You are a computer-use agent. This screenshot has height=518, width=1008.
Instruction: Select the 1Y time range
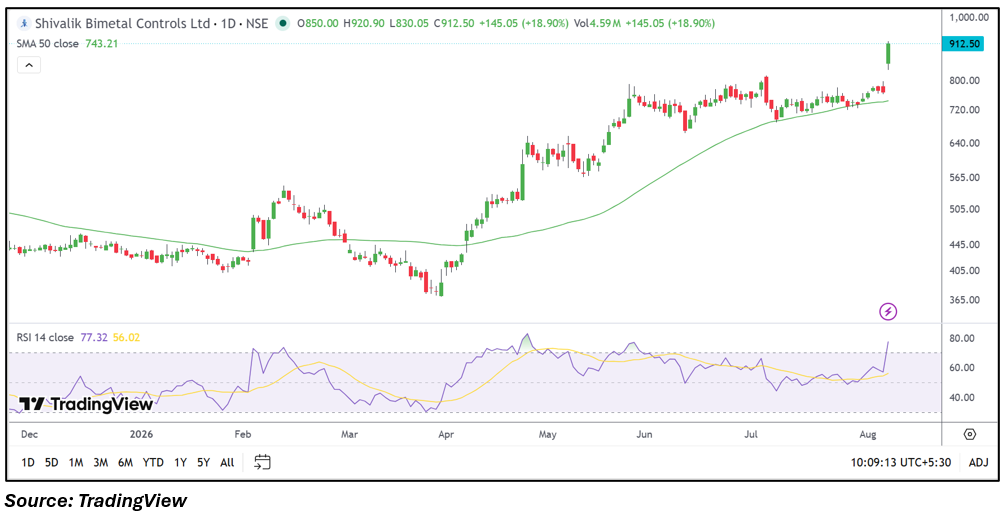pyautogui.click(x=181, y=463)
